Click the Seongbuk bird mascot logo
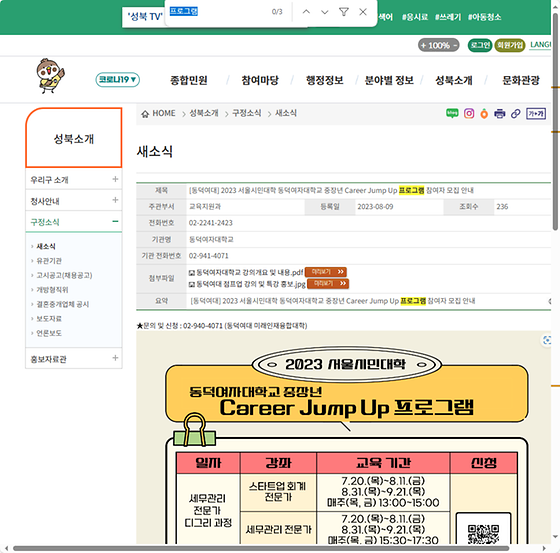The height and width of the screenshot is (553, 560). [50, 76]
